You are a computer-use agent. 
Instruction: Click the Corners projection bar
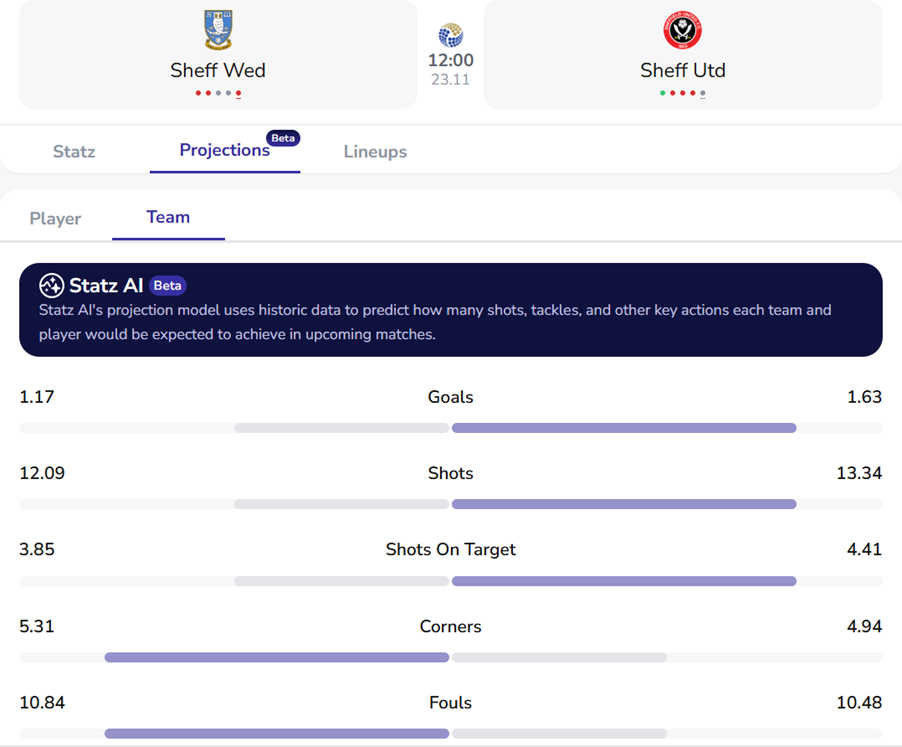pos(450,657)
